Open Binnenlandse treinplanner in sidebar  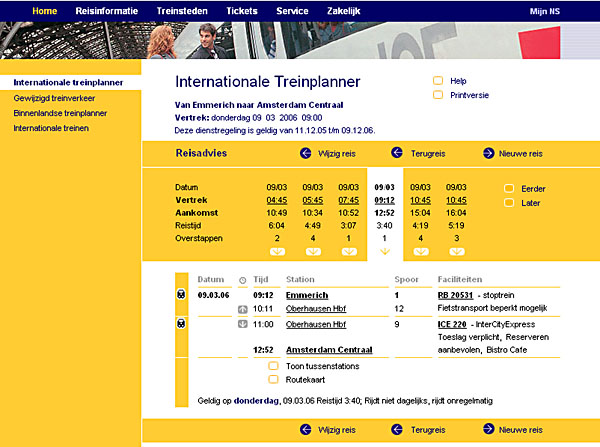click(60, 113)
